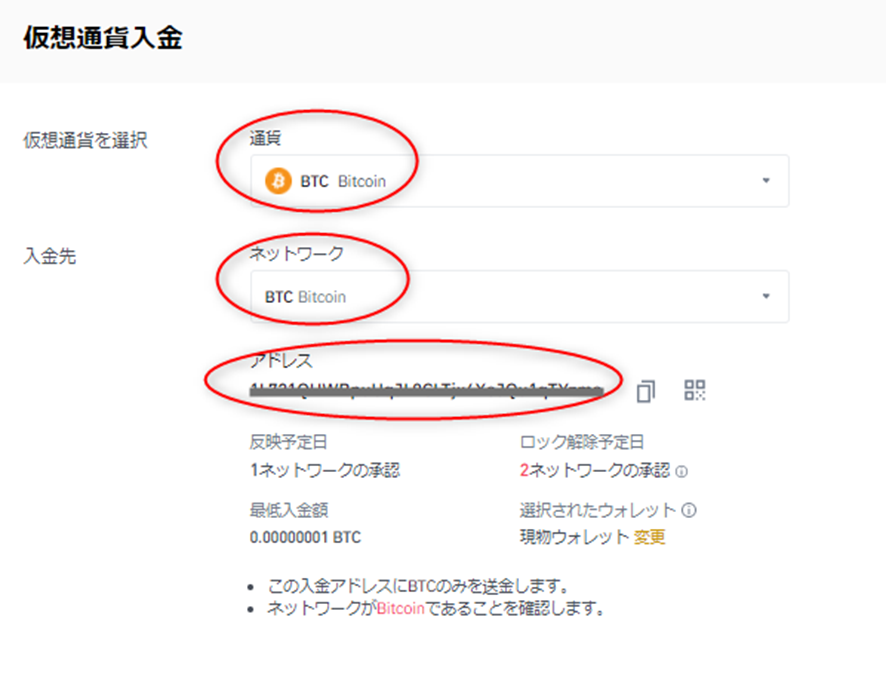Click info icon beside ロック解除予定日 confirmations
This screenshot has width=886, height=691.
[682, 472]
